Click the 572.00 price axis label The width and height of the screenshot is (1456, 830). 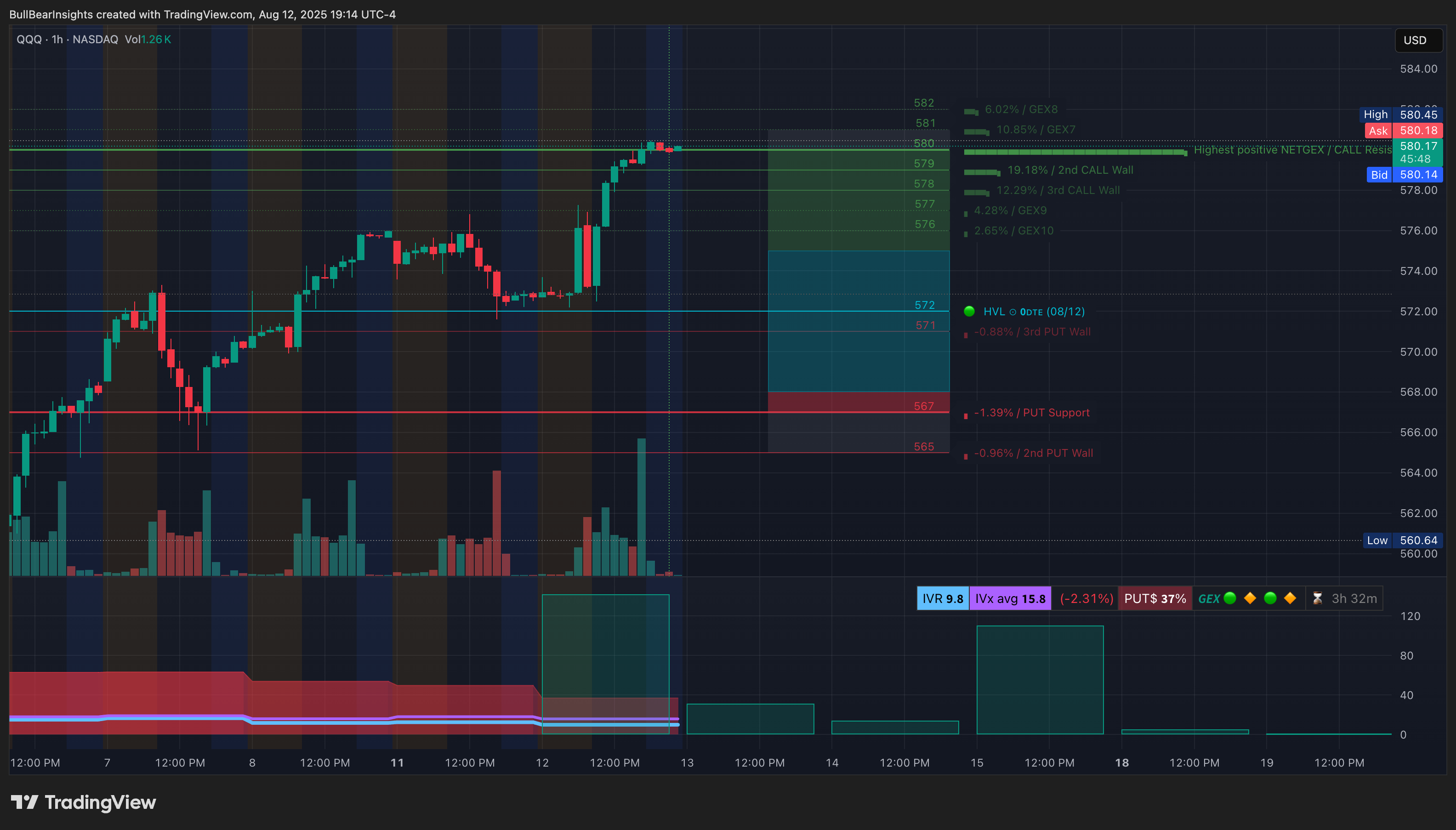tap(1418, 311)
